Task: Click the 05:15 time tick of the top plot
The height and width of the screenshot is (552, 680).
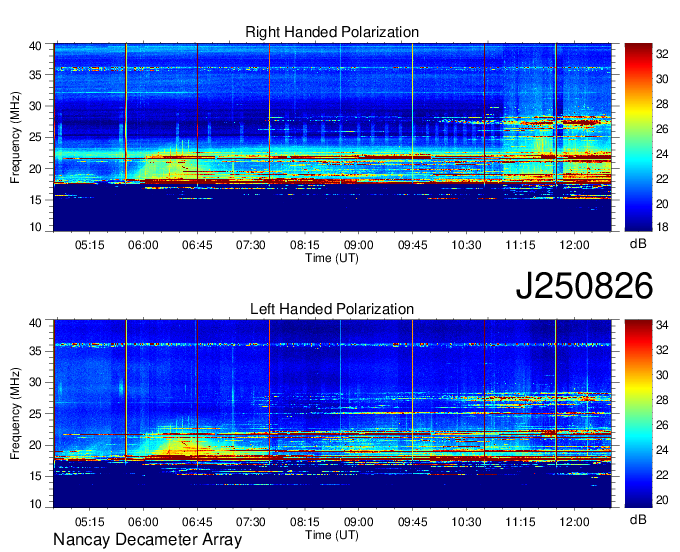Action: coord(89,245)
